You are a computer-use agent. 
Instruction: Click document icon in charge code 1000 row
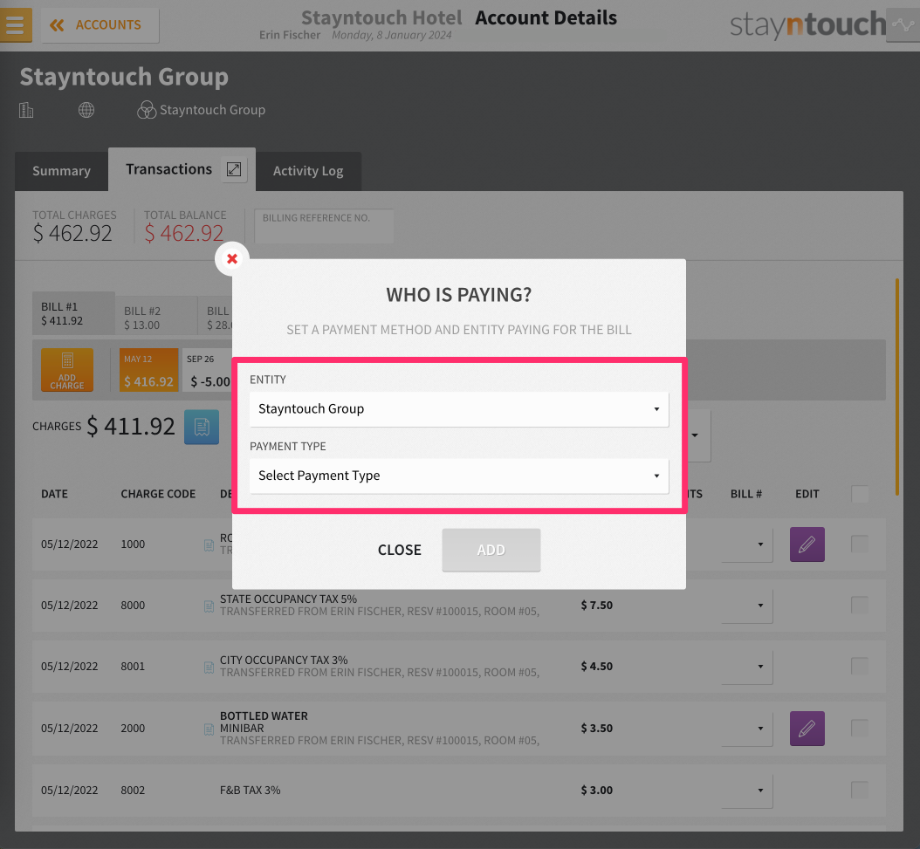(x=209, y=545)
